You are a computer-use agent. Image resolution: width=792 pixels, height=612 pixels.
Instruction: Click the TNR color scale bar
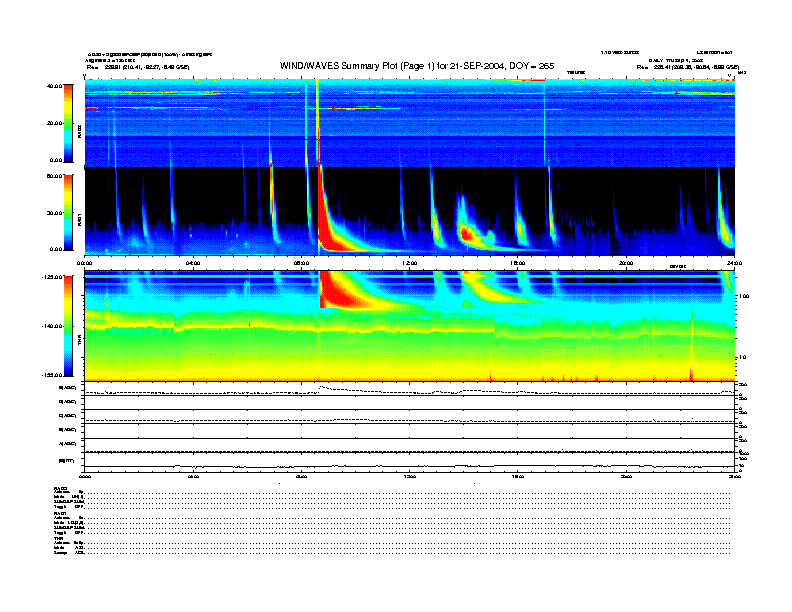pyautogui.click(x=67, y=325)
